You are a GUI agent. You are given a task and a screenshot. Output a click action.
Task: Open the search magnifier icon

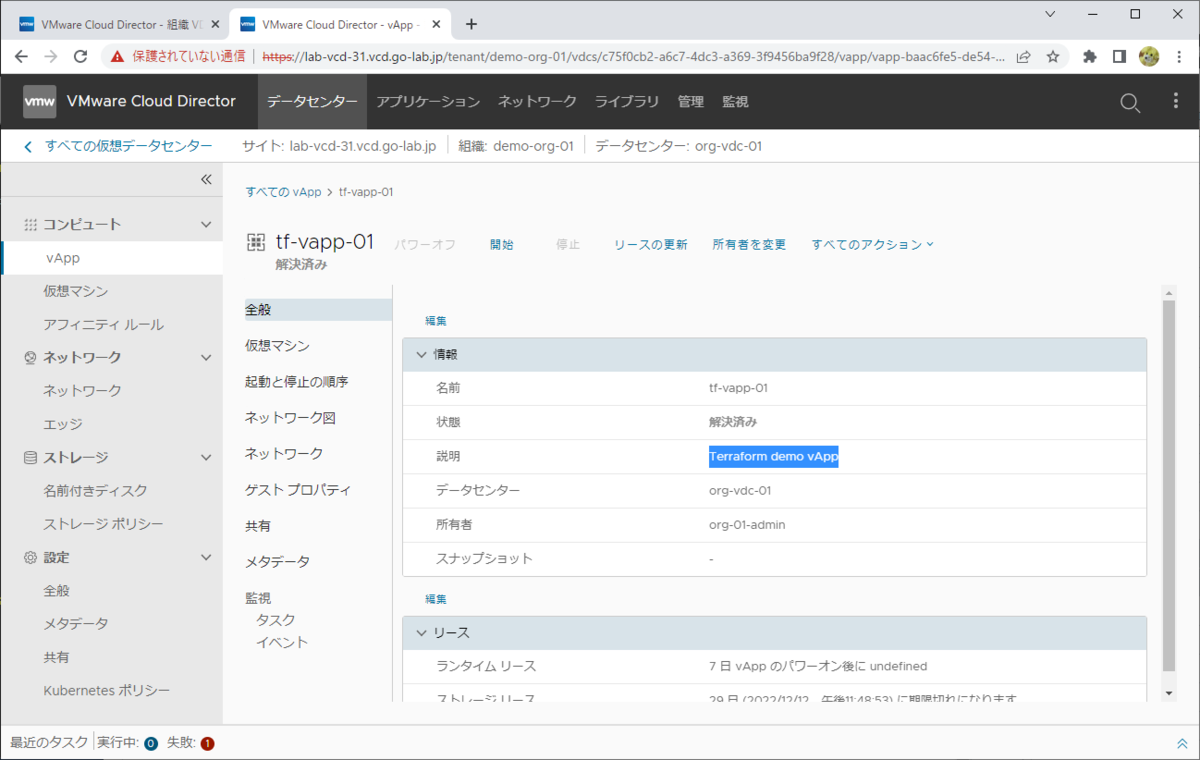point(1129,102)
